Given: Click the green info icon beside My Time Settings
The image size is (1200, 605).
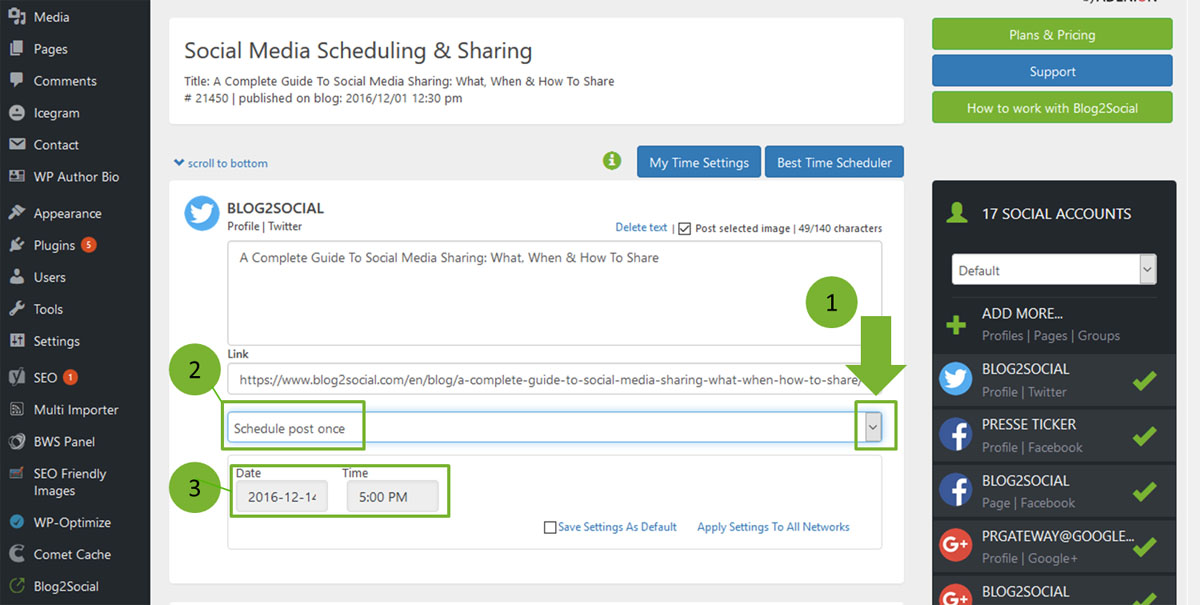Looking at the screenshot, I should coord(612,161).
